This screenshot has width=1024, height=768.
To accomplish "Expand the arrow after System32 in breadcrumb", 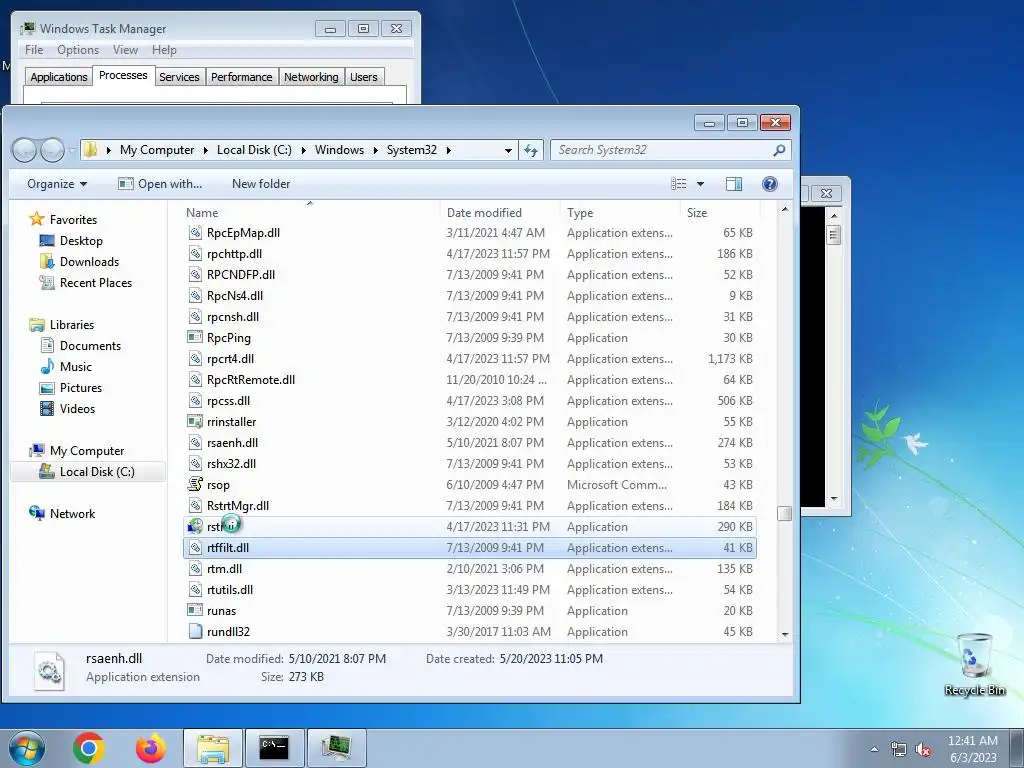I will tap(448, 150).
